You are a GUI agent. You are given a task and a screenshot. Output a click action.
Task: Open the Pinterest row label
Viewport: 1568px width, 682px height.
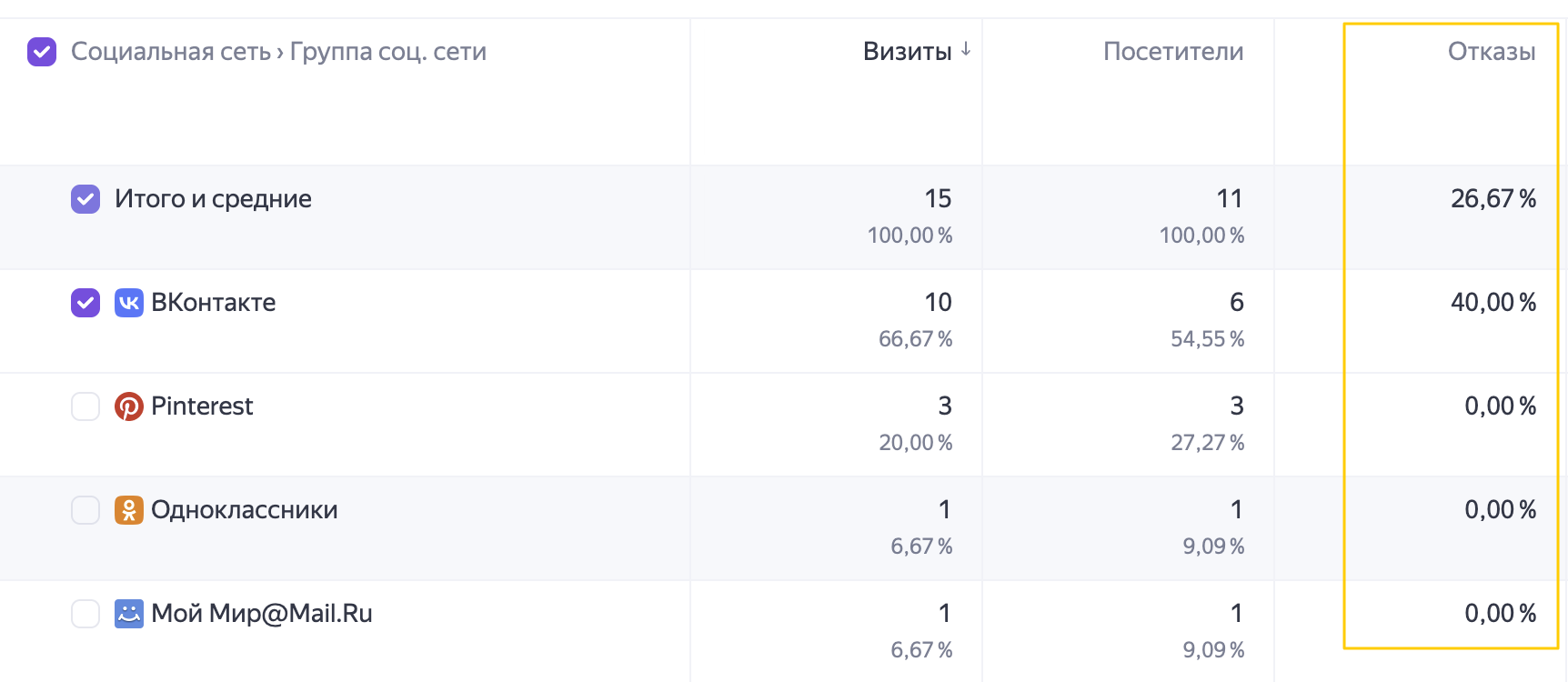pos(202,406)
